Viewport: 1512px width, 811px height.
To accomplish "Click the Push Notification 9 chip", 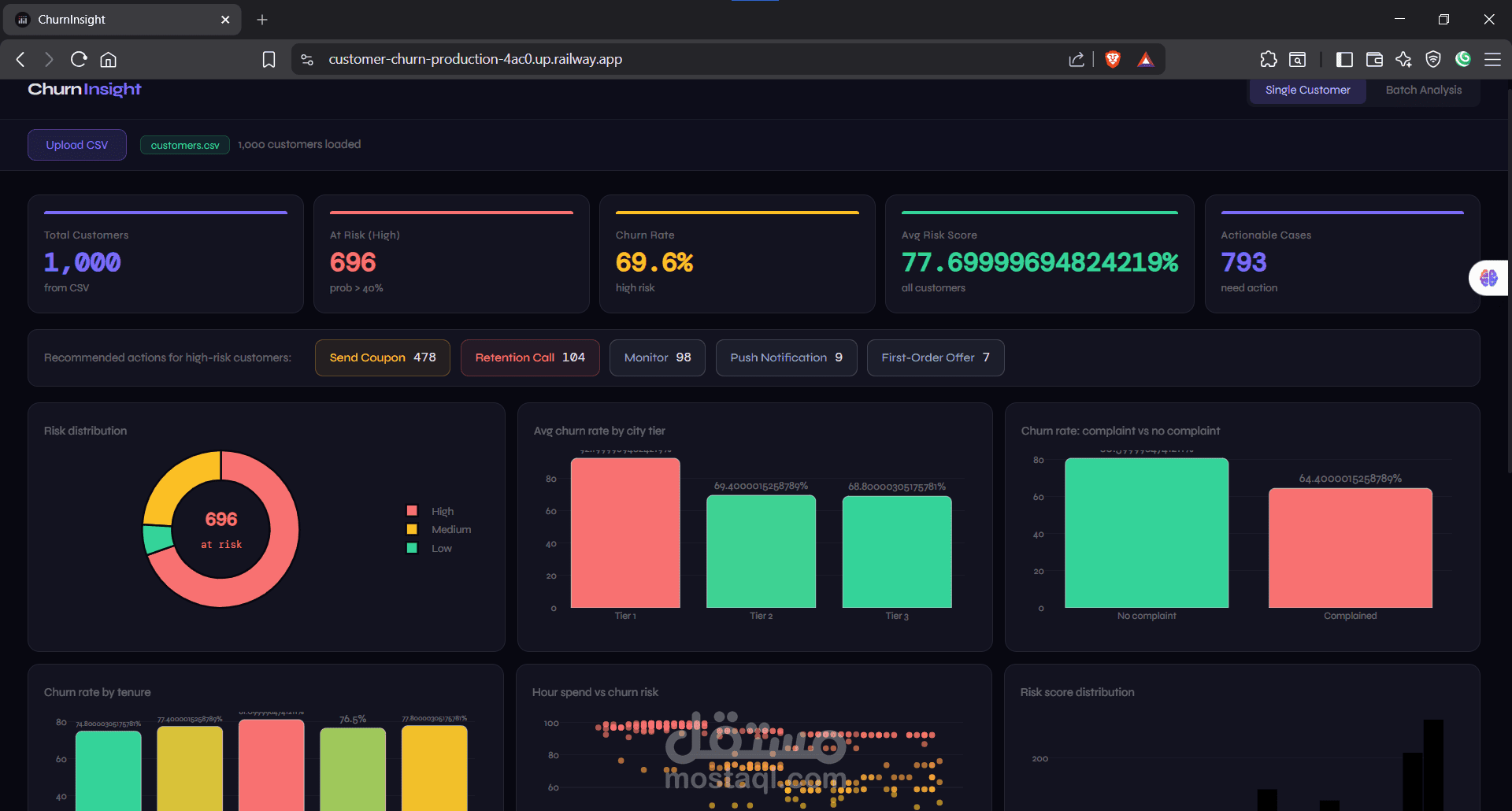I will pyautogui.click(x=786, y=357).
